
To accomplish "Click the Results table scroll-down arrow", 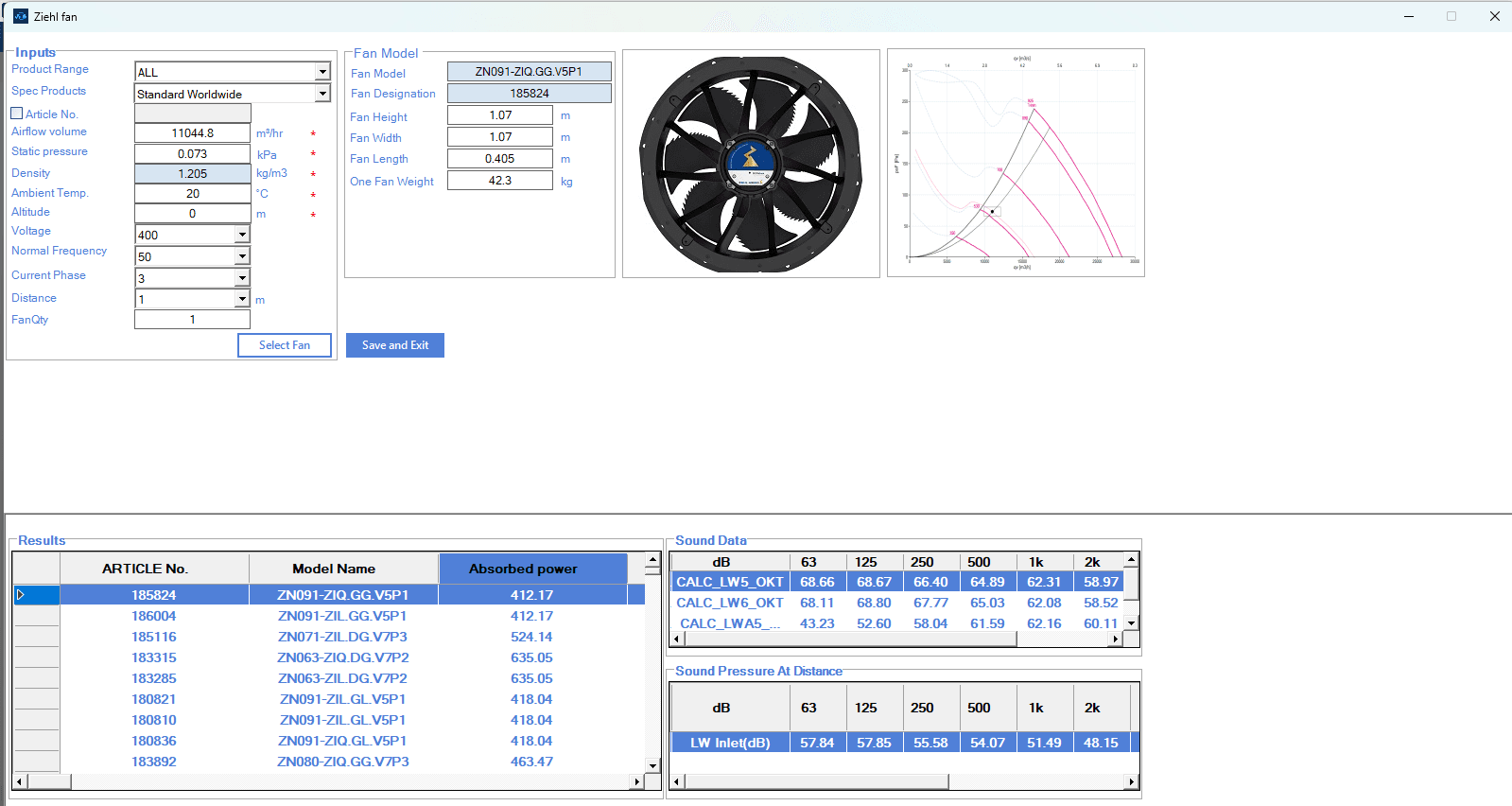I will coord(652,765).
